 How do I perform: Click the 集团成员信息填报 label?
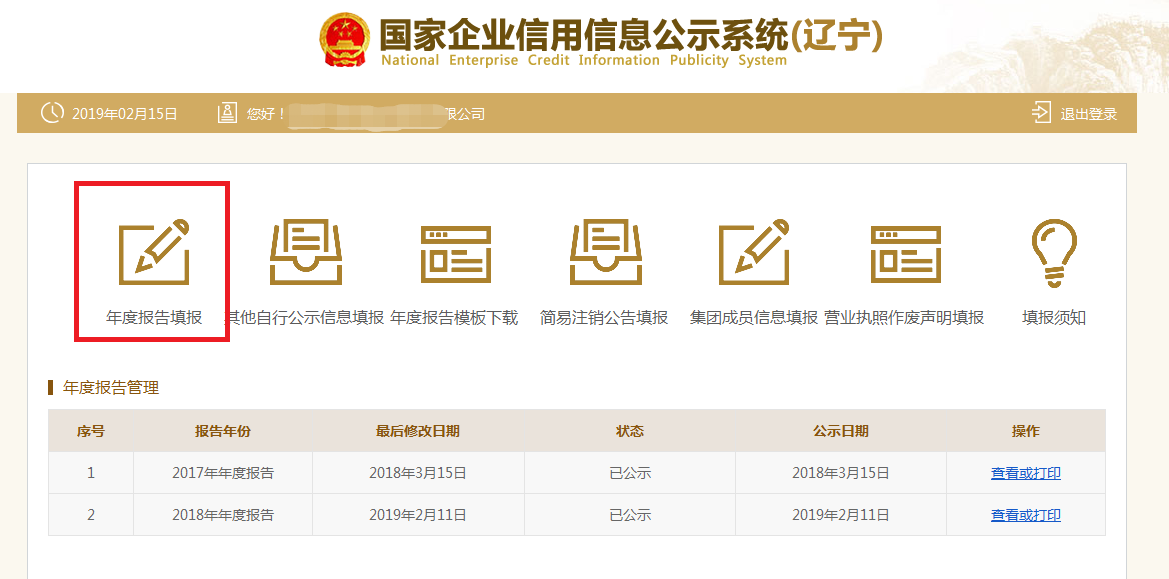click(x=754, y=317)
